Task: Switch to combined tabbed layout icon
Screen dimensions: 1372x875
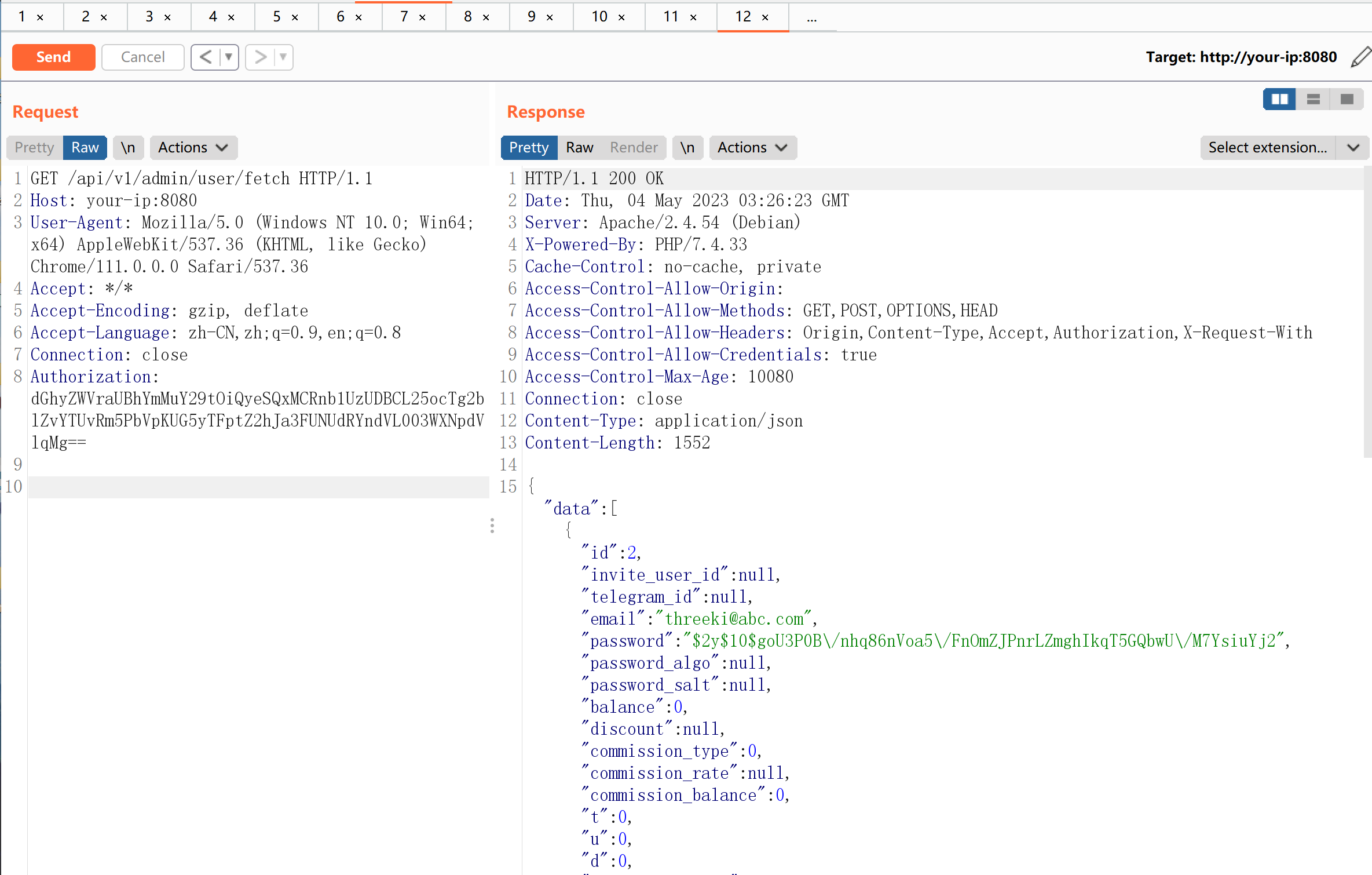Action: [x=1347, y=100]
